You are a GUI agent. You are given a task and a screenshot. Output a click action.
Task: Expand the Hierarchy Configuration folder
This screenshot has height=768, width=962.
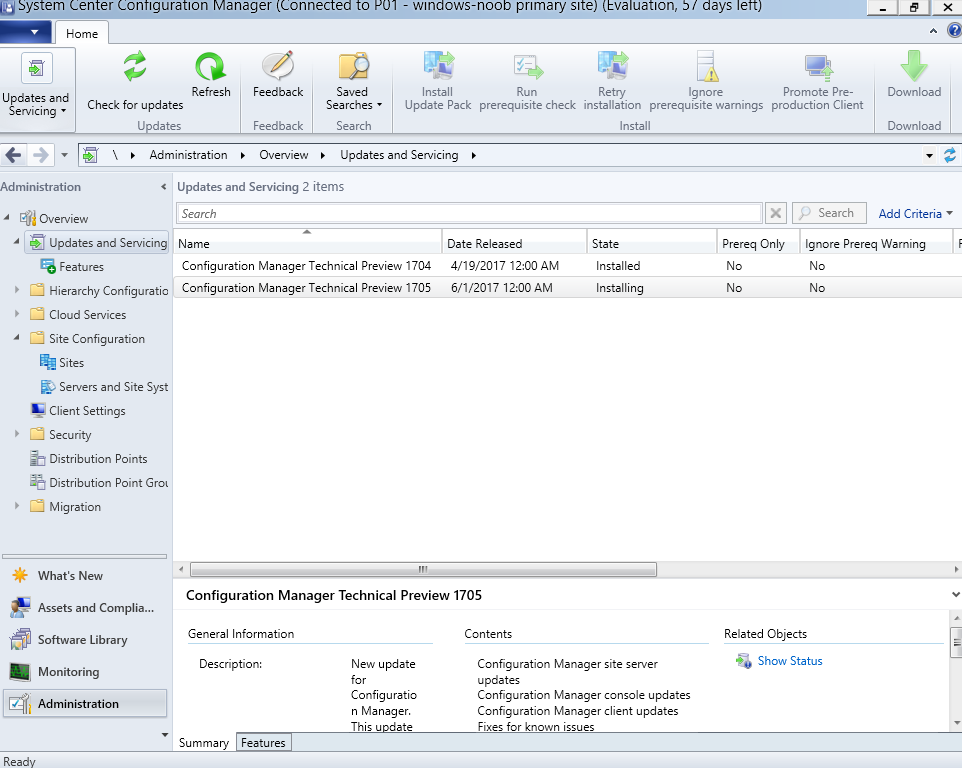click(17, 290)
